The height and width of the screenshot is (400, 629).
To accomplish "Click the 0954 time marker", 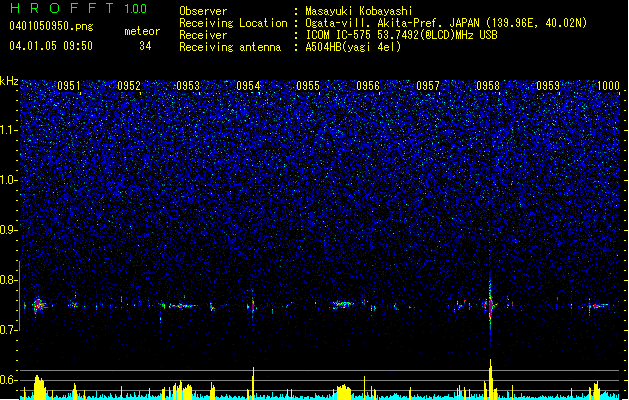I will (x=248, y=86).
